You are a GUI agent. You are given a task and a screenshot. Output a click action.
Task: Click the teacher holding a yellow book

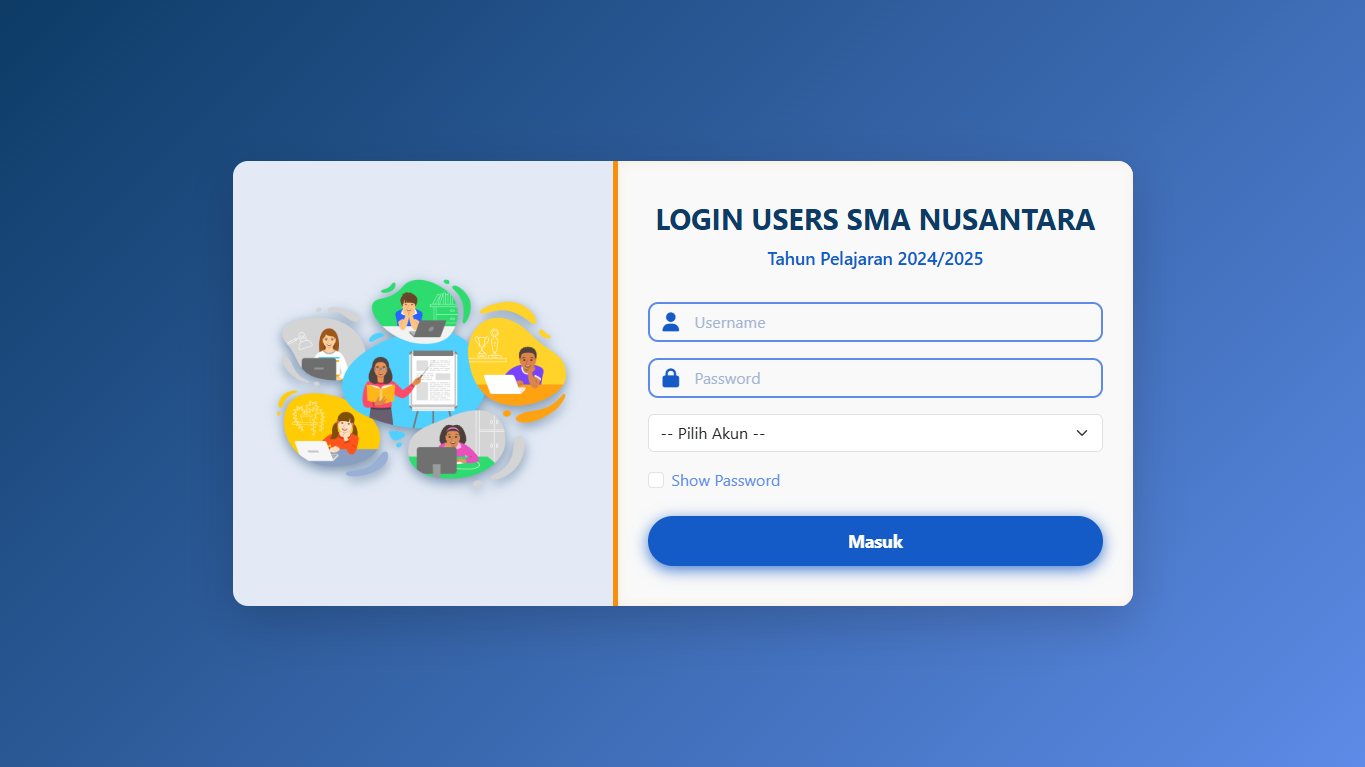coord(381,388)
